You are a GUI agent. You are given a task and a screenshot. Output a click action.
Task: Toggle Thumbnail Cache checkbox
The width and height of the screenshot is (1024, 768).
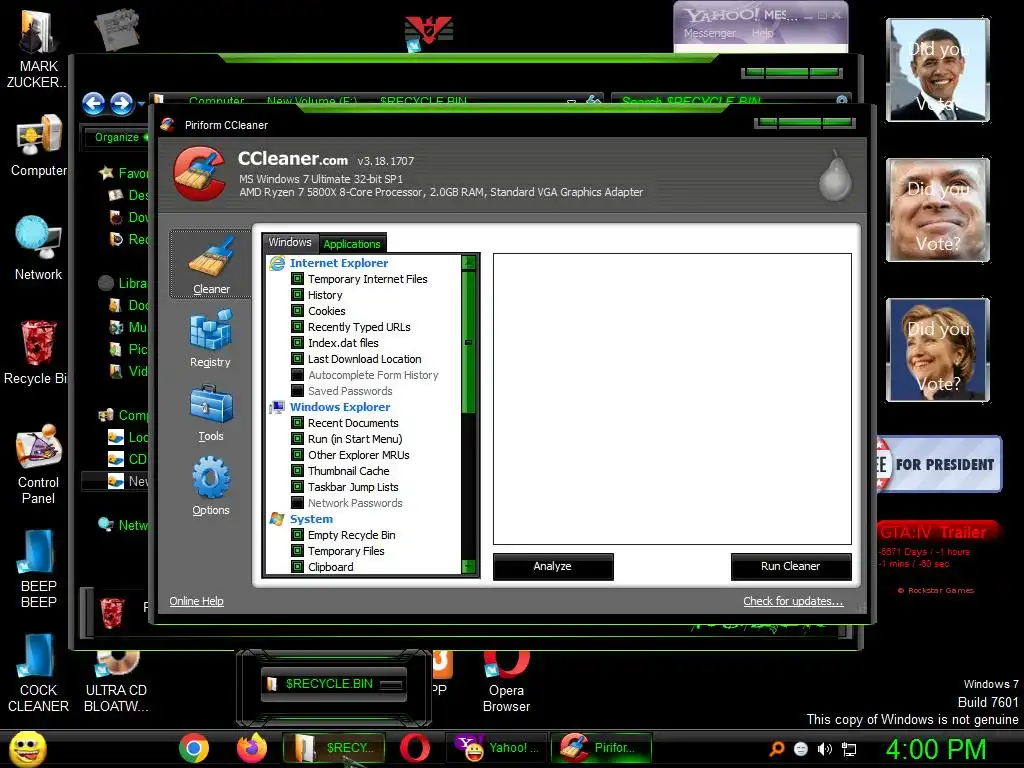(297, 471)
